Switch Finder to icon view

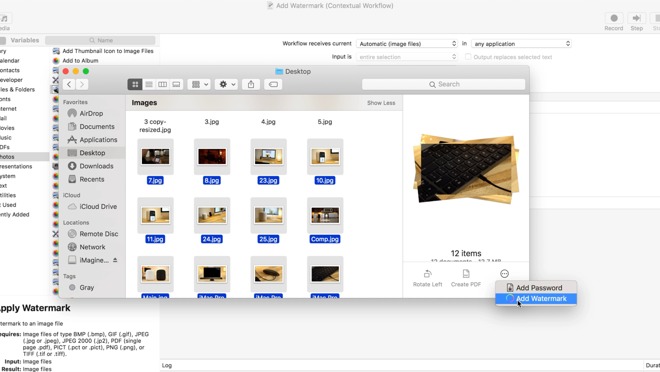point(135,85)
